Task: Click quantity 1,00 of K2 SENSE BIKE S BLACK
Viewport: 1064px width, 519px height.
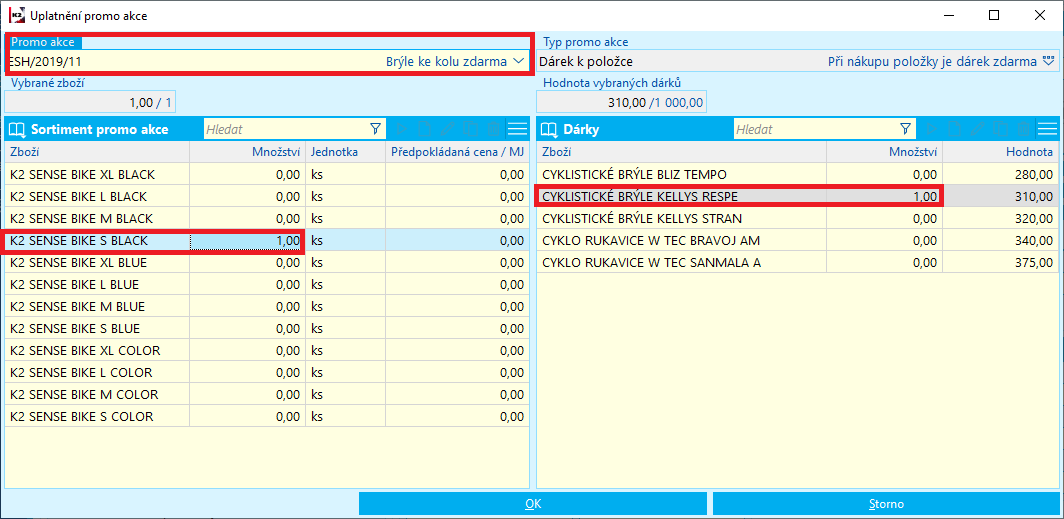Action: [247, 240]
